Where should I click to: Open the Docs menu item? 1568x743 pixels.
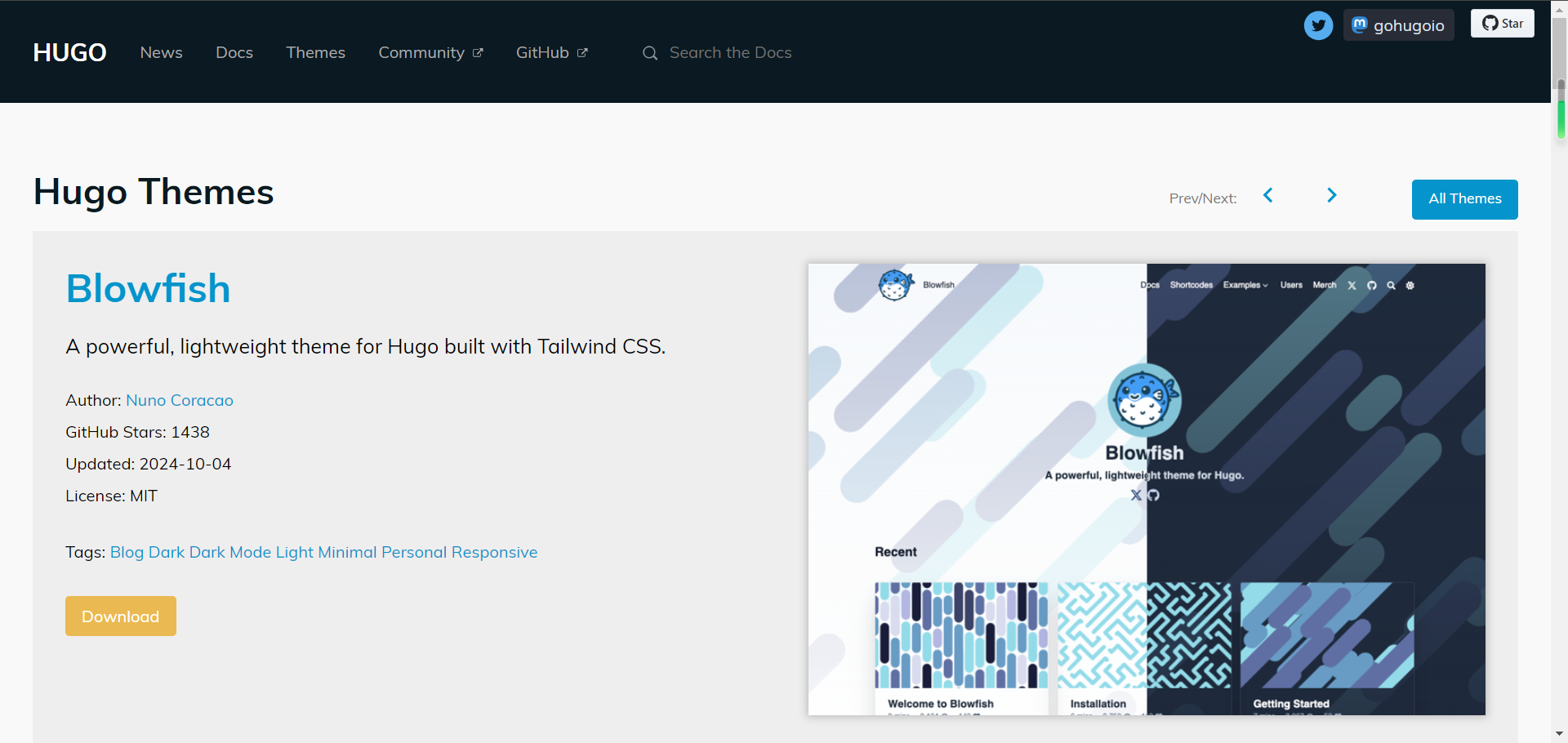coord(234,52)
